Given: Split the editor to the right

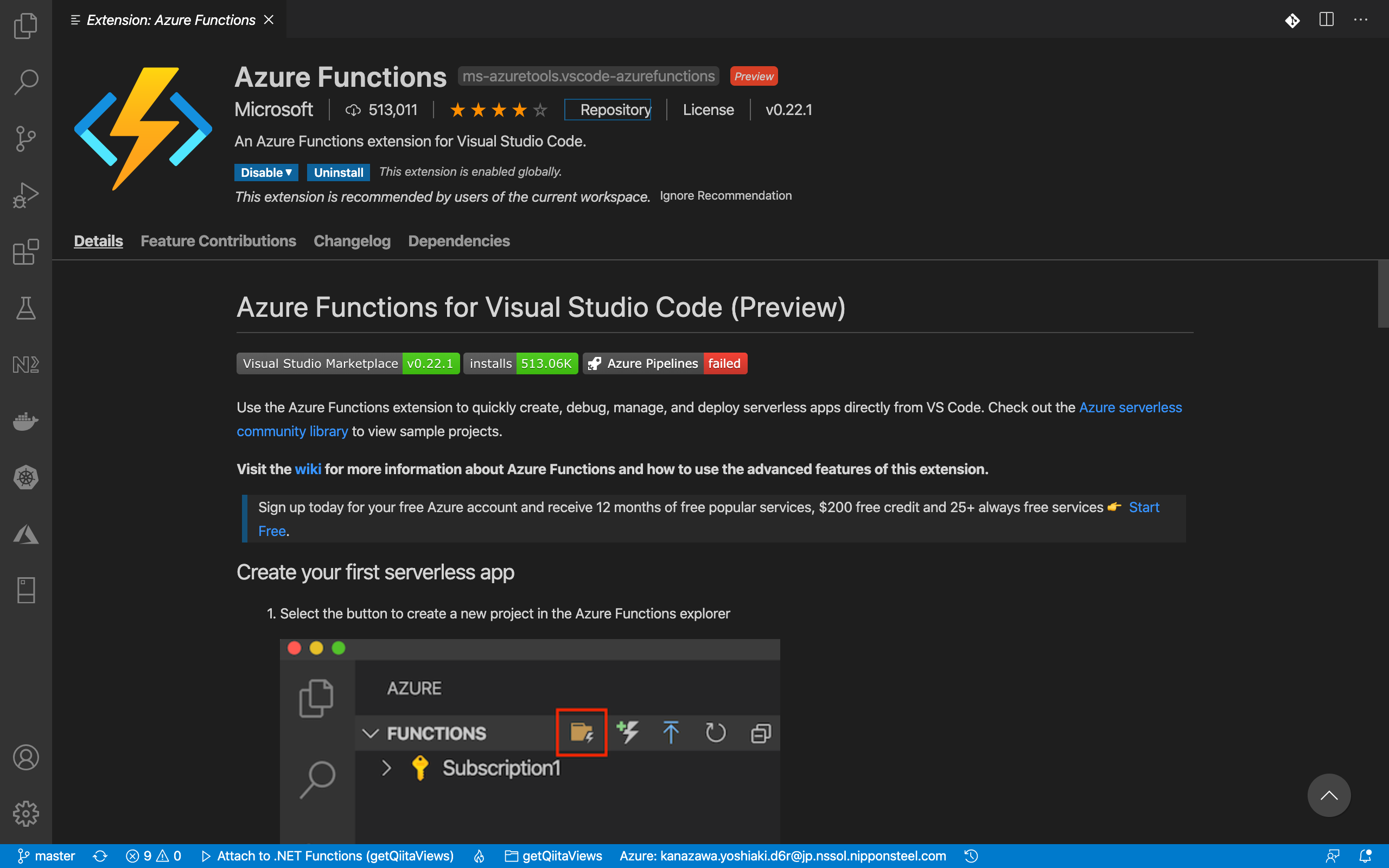Looking at the screenshot, I should click(x=1327, y=20).
